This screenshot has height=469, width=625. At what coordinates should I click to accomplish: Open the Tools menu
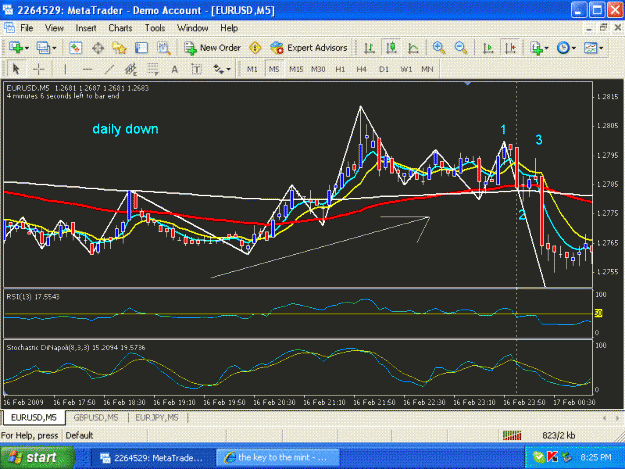(155, 28)
